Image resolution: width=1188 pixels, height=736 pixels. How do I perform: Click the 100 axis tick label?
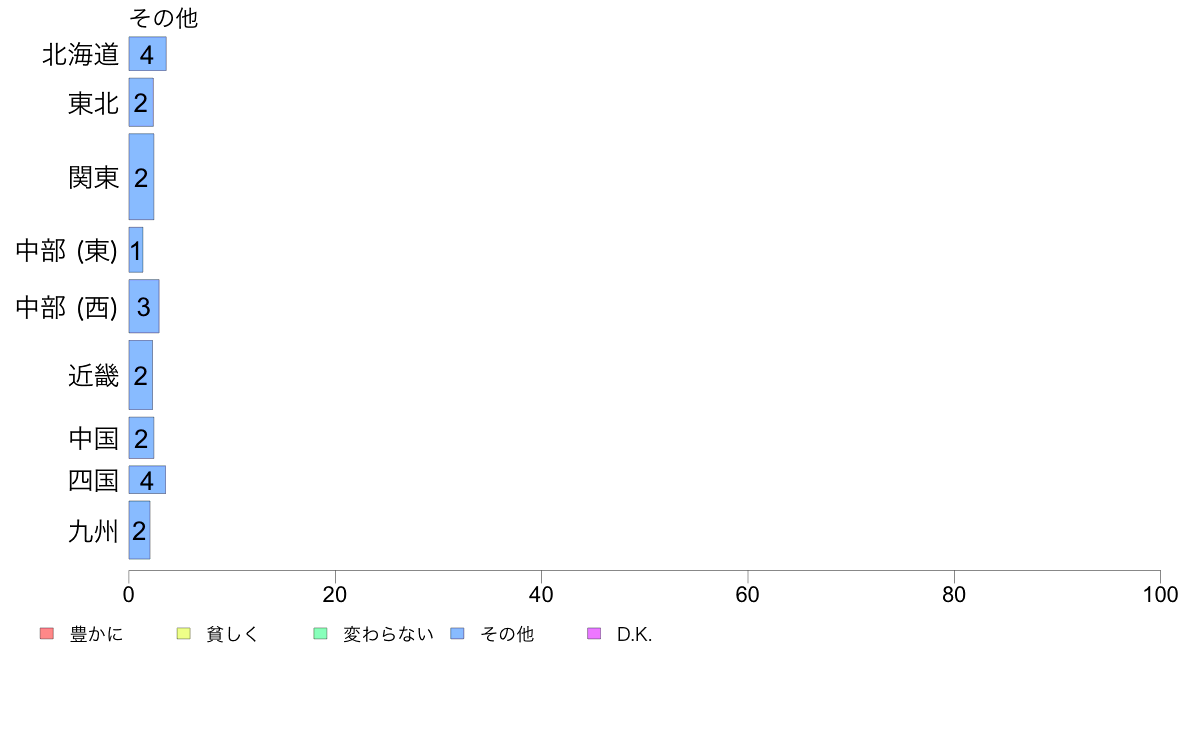click(x=1160, y=595)
